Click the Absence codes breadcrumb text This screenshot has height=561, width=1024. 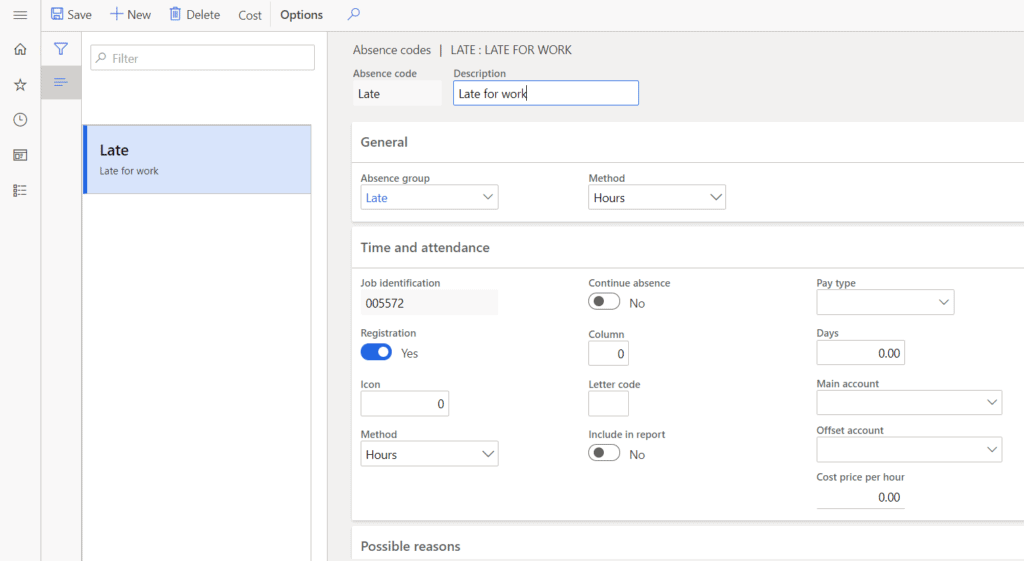(392, 50)
